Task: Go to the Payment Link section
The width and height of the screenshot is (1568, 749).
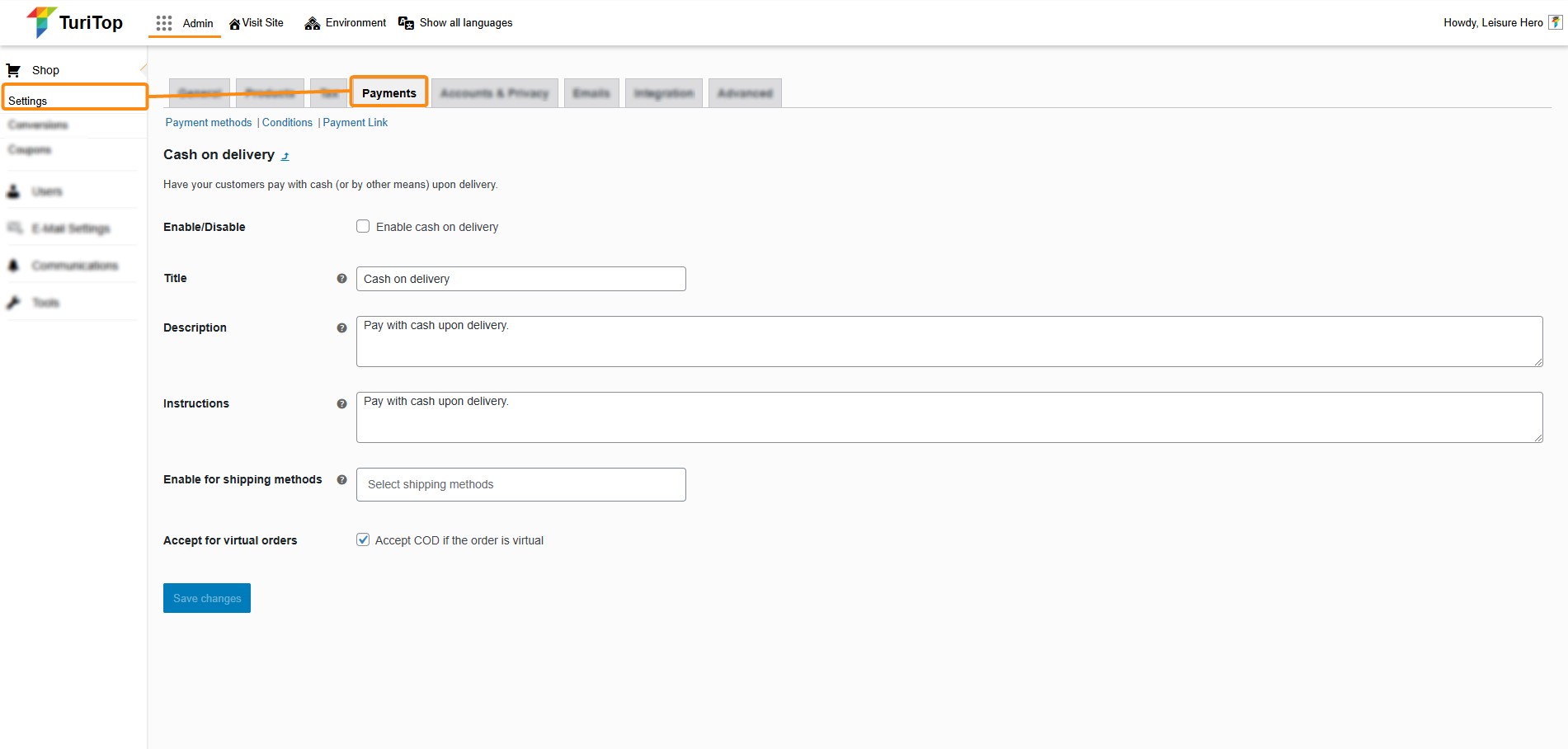Action: (355, 123)
